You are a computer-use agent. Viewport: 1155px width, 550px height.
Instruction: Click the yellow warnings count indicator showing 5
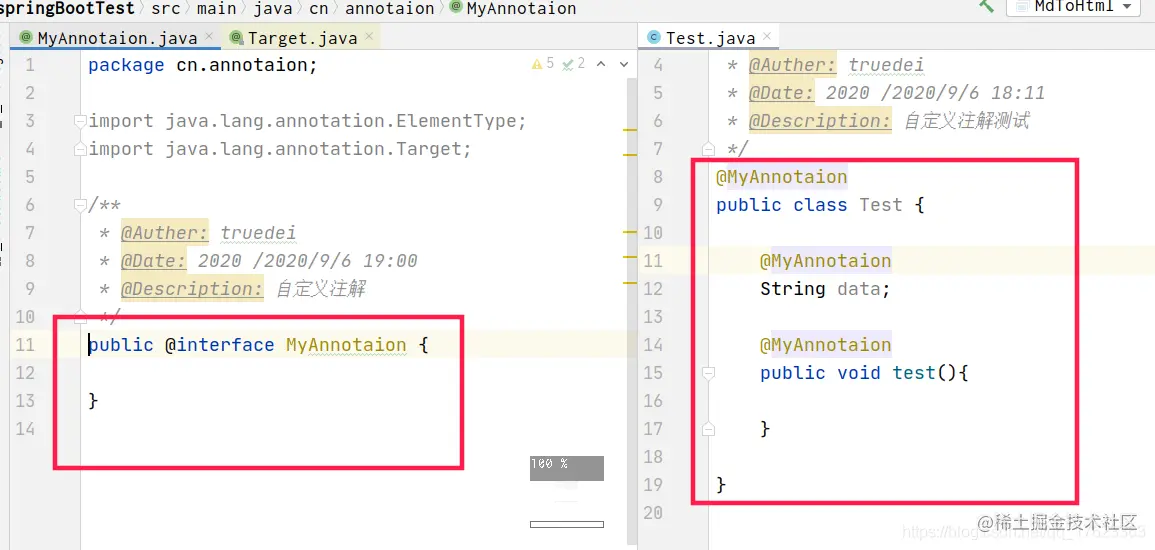pyautogui.click(x=543, y=64)
